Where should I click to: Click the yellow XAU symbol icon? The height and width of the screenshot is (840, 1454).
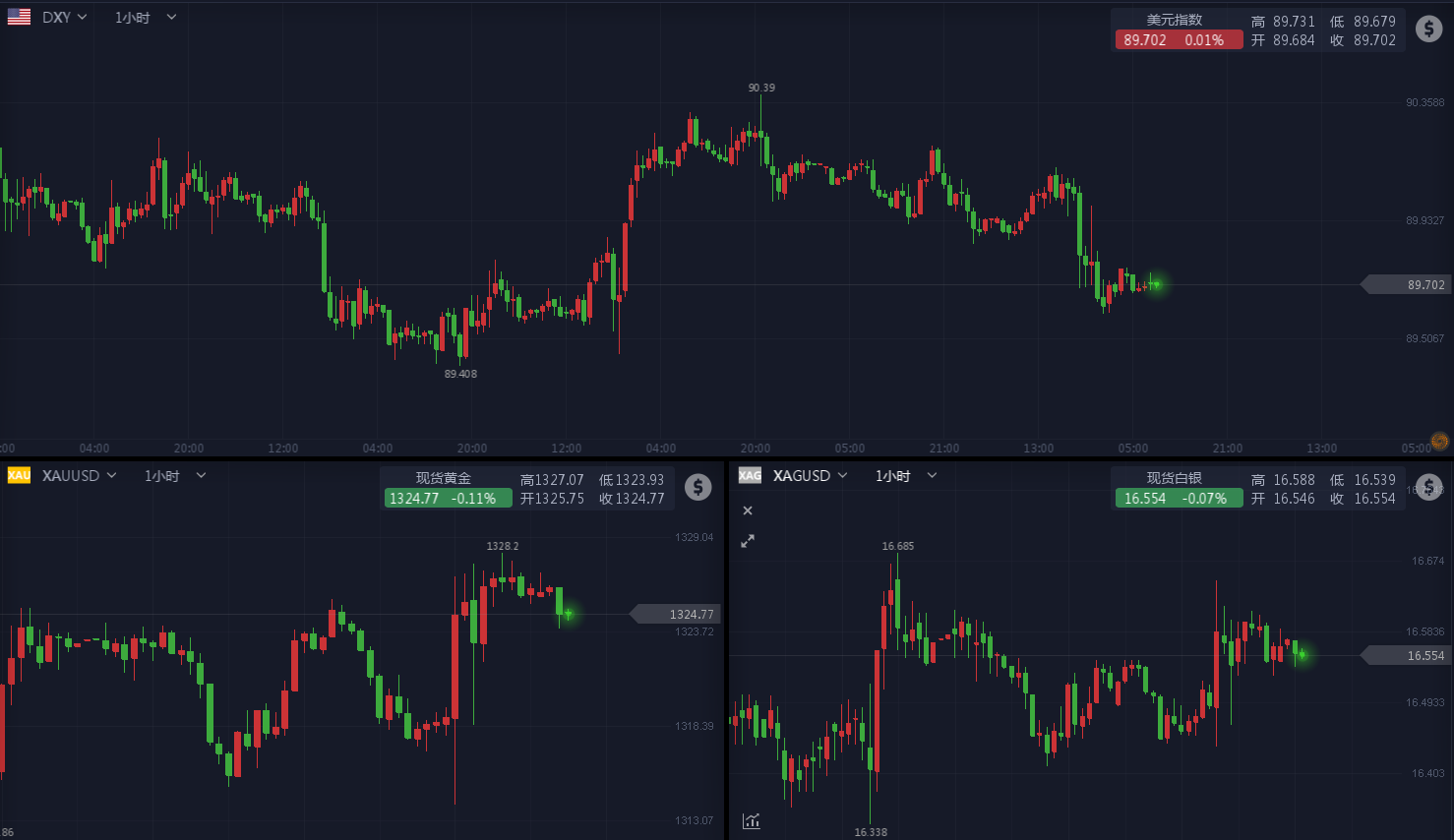(19, 475)
